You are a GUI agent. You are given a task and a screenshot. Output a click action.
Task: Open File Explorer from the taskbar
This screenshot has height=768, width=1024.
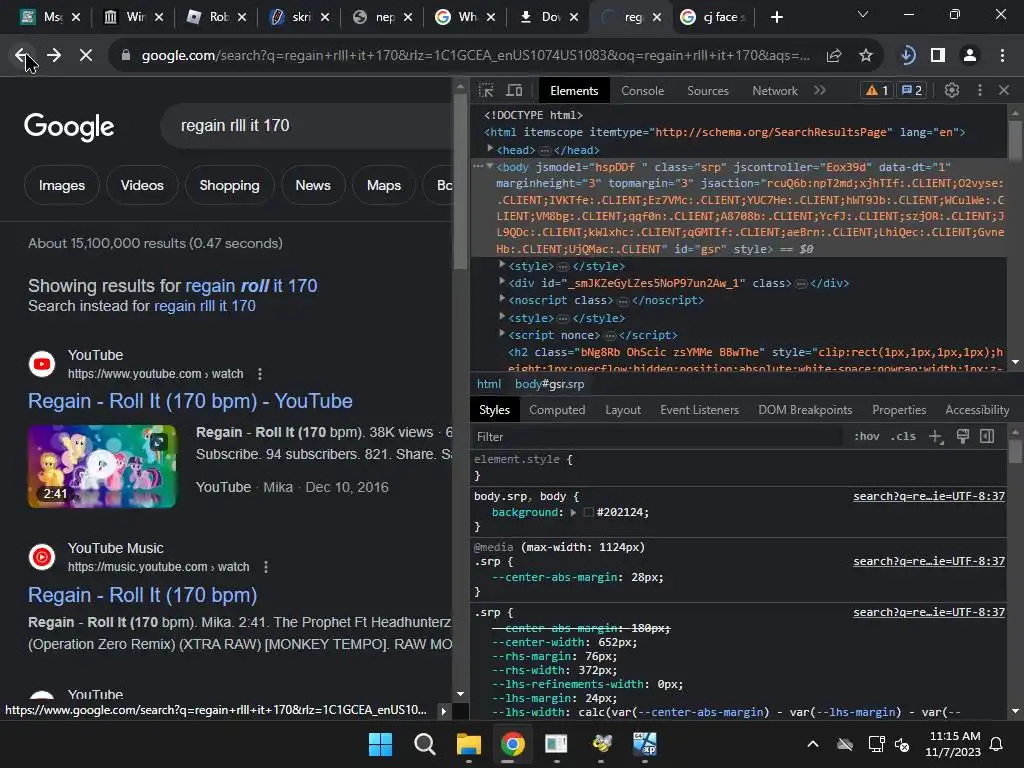pos(468,744)
